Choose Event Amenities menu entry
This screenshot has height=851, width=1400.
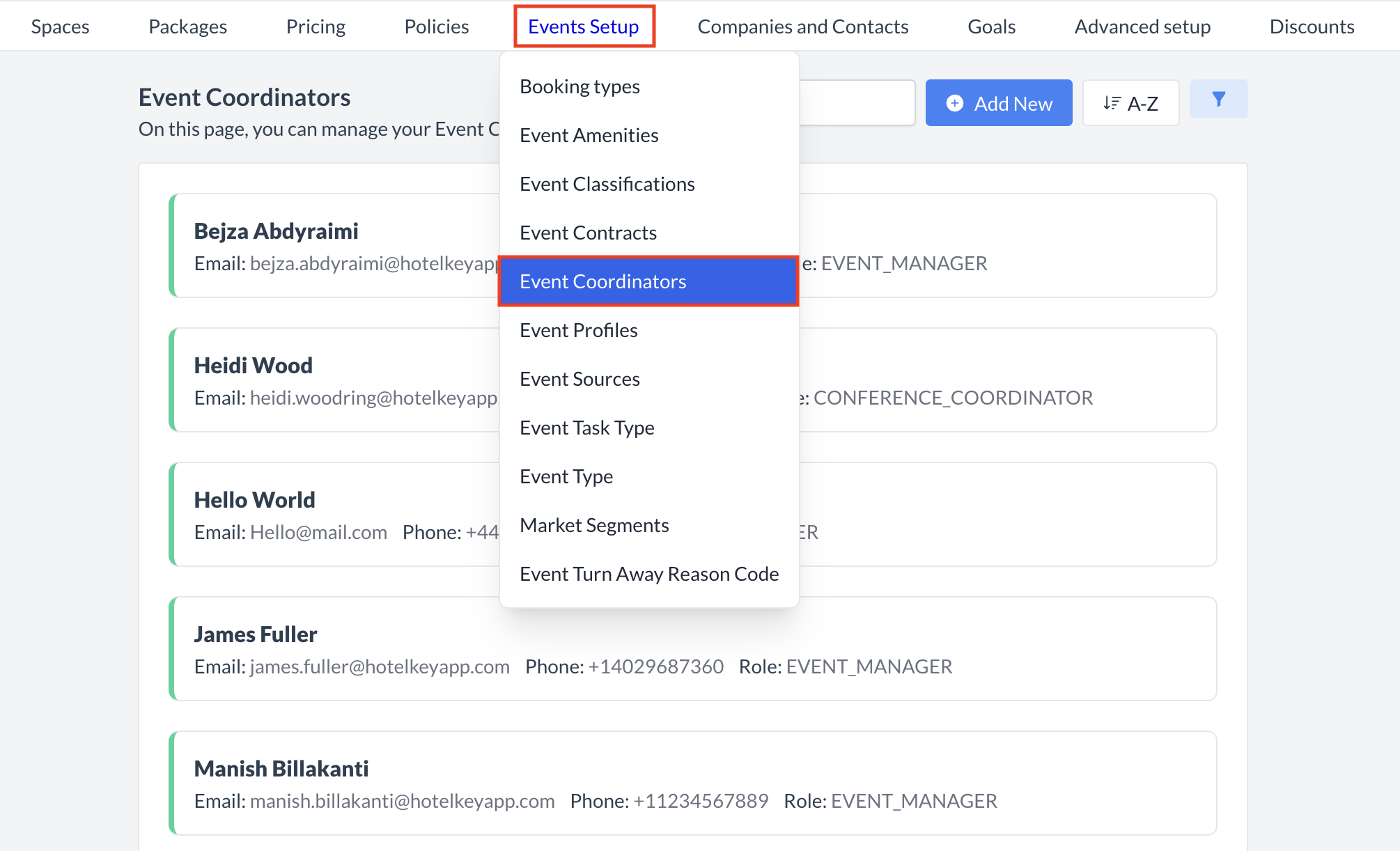click(589, 135)
